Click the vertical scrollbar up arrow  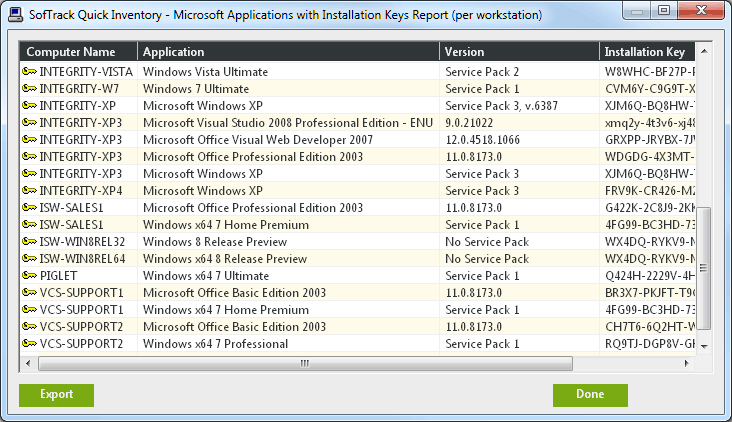pos(705,52)
